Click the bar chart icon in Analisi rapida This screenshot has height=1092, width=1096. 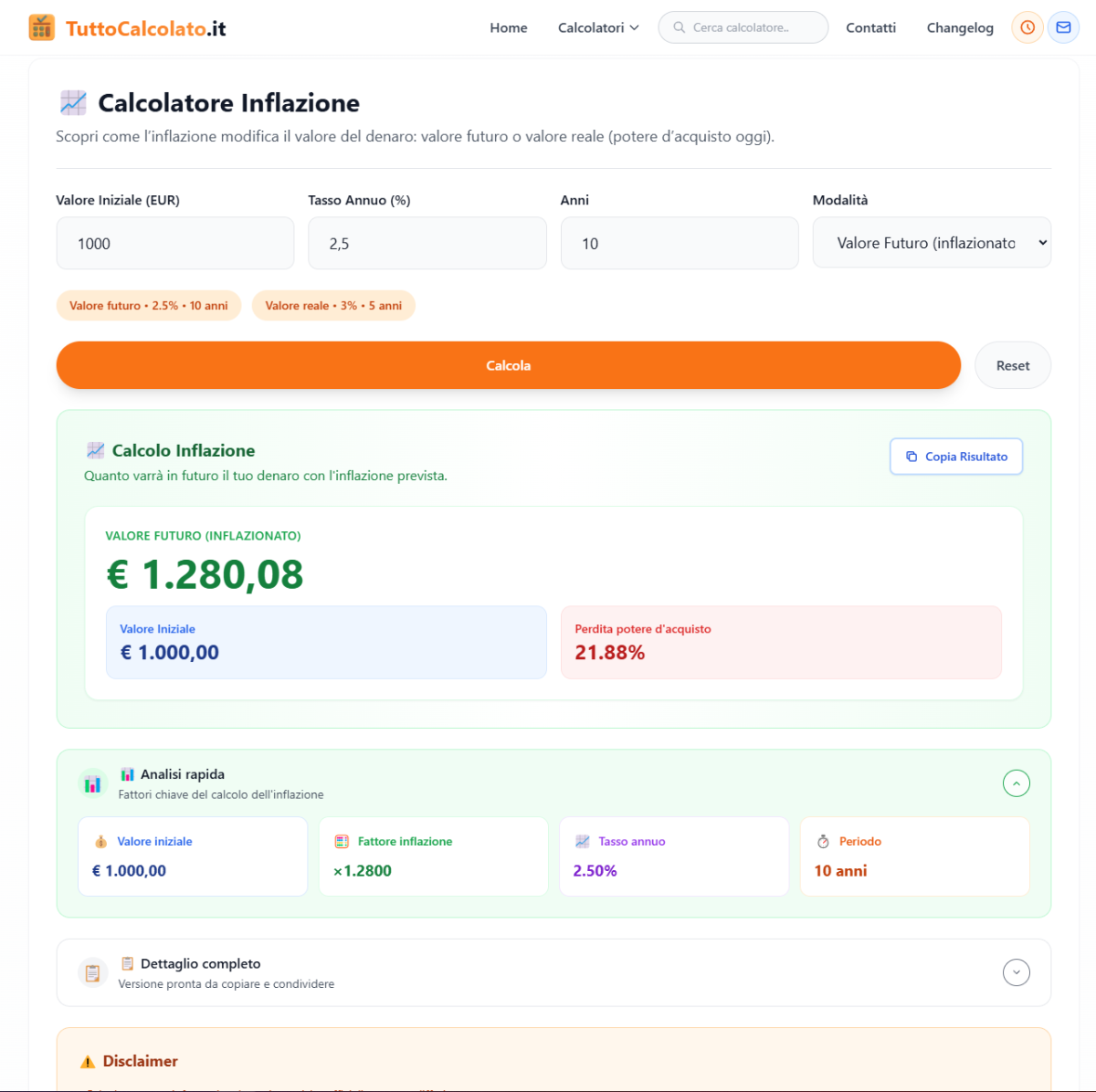coord(92,784)
